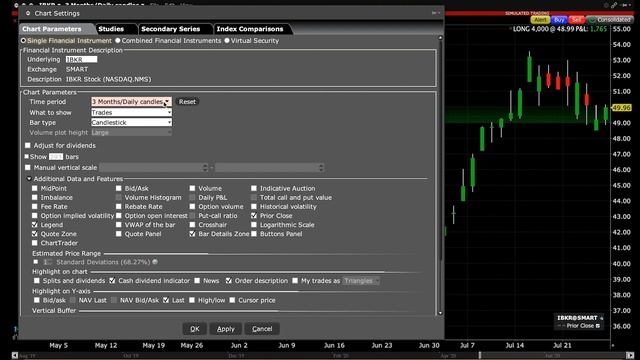Enable the Quote Panel checkbox
Viewport: 640px width, 360px height.
coord(118,234)
